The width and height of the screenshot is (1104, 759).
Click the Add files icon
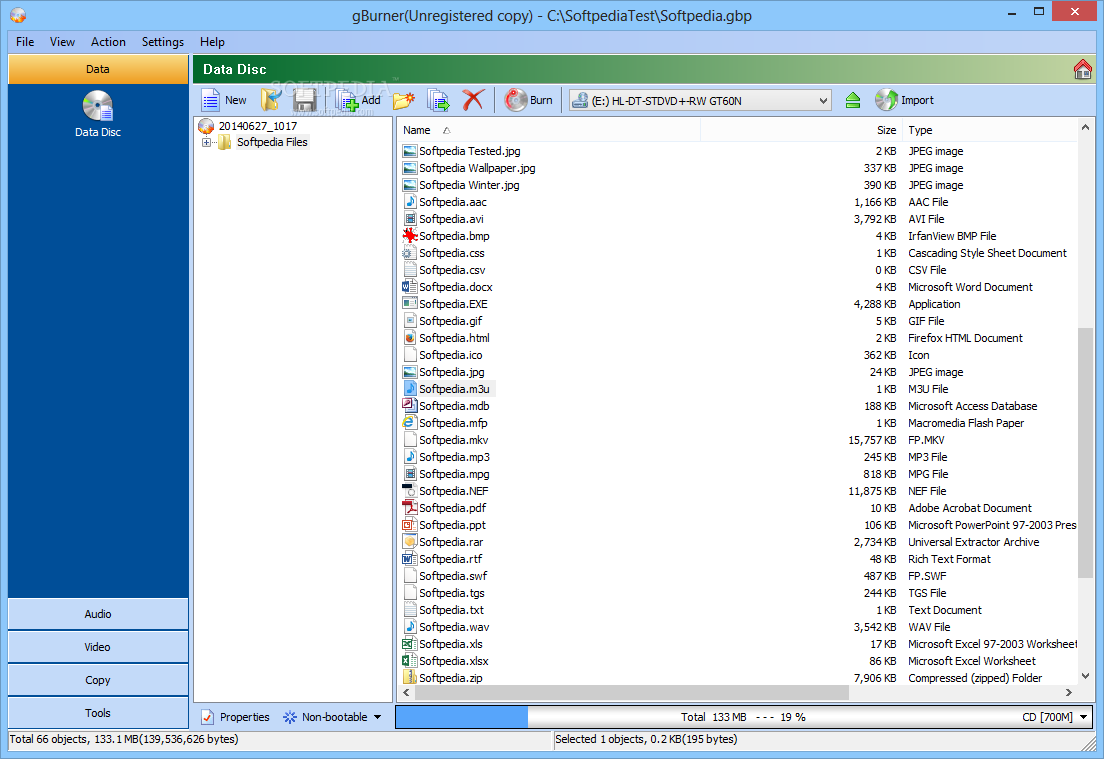347,101
